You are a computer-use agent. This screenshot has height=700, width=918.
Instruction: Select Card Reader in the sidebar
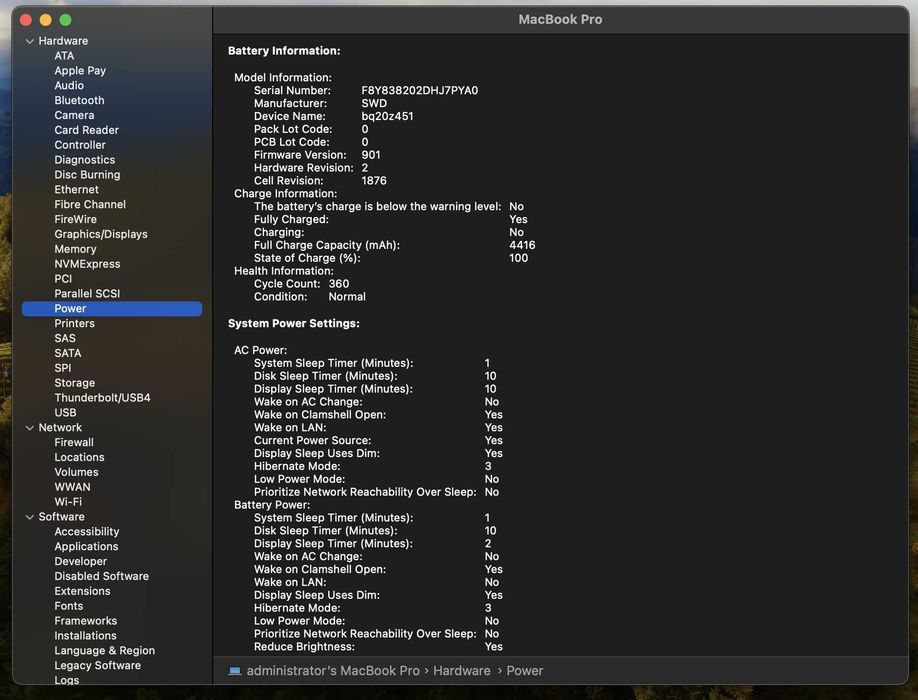87,130
